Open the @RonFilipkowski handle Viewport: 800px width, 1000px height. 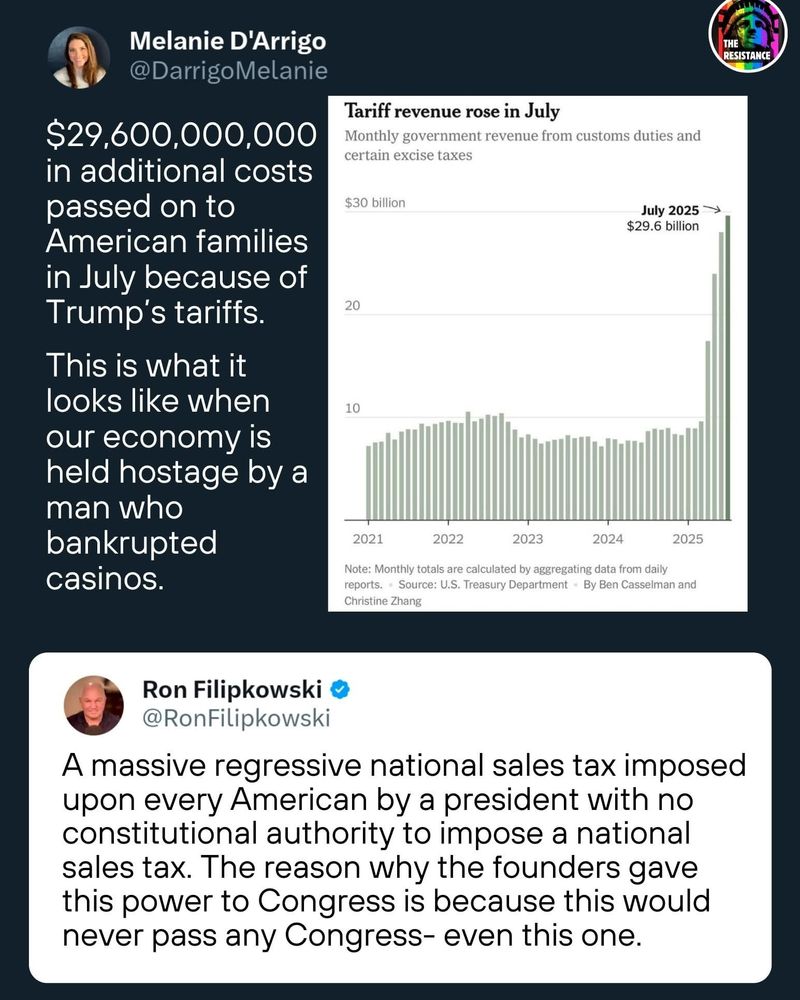[x=236, y=718]
